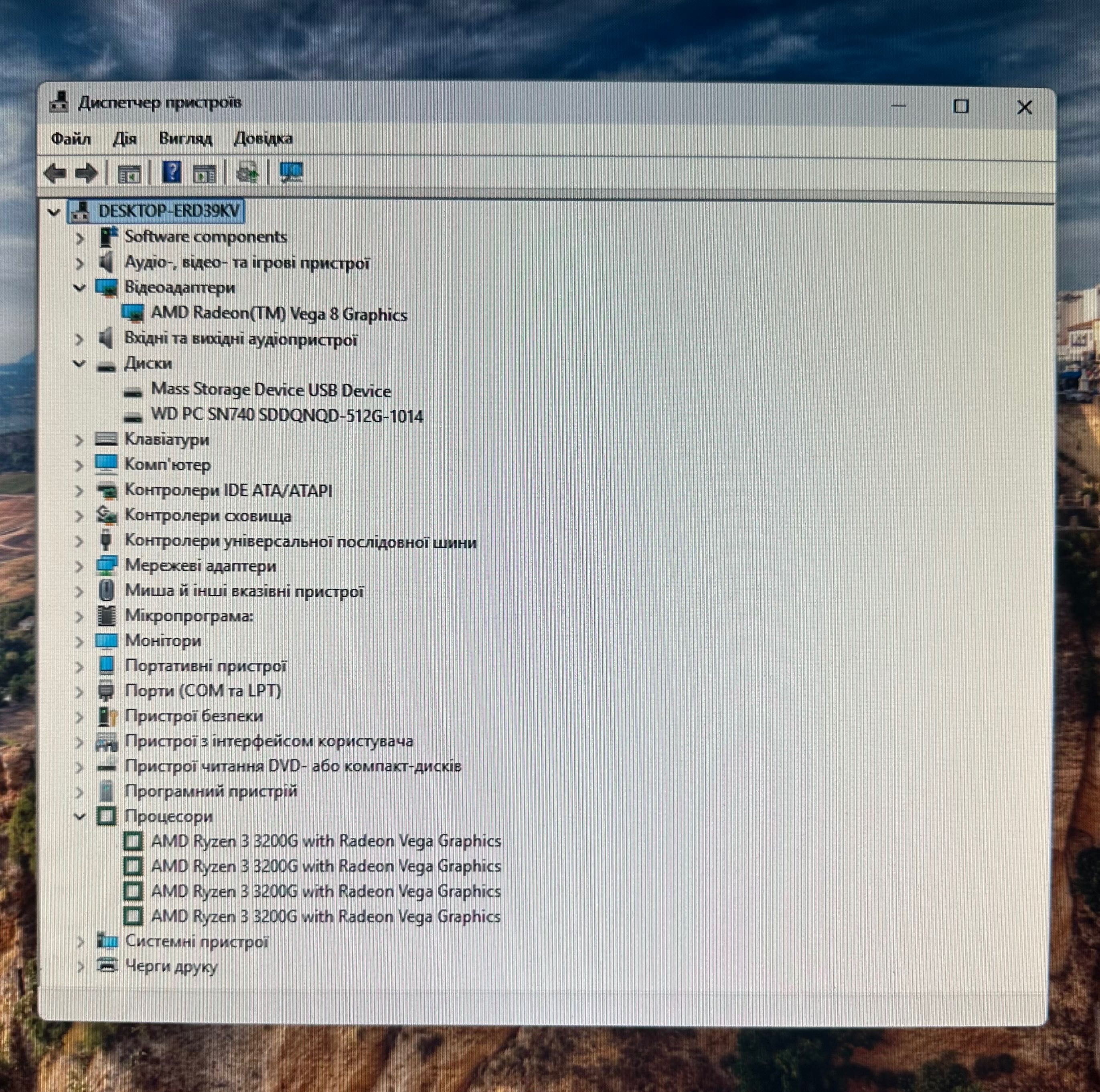The image size is (1100, 1092).
Task: Collapse the Відеоадаптери category
Action: 80,288
